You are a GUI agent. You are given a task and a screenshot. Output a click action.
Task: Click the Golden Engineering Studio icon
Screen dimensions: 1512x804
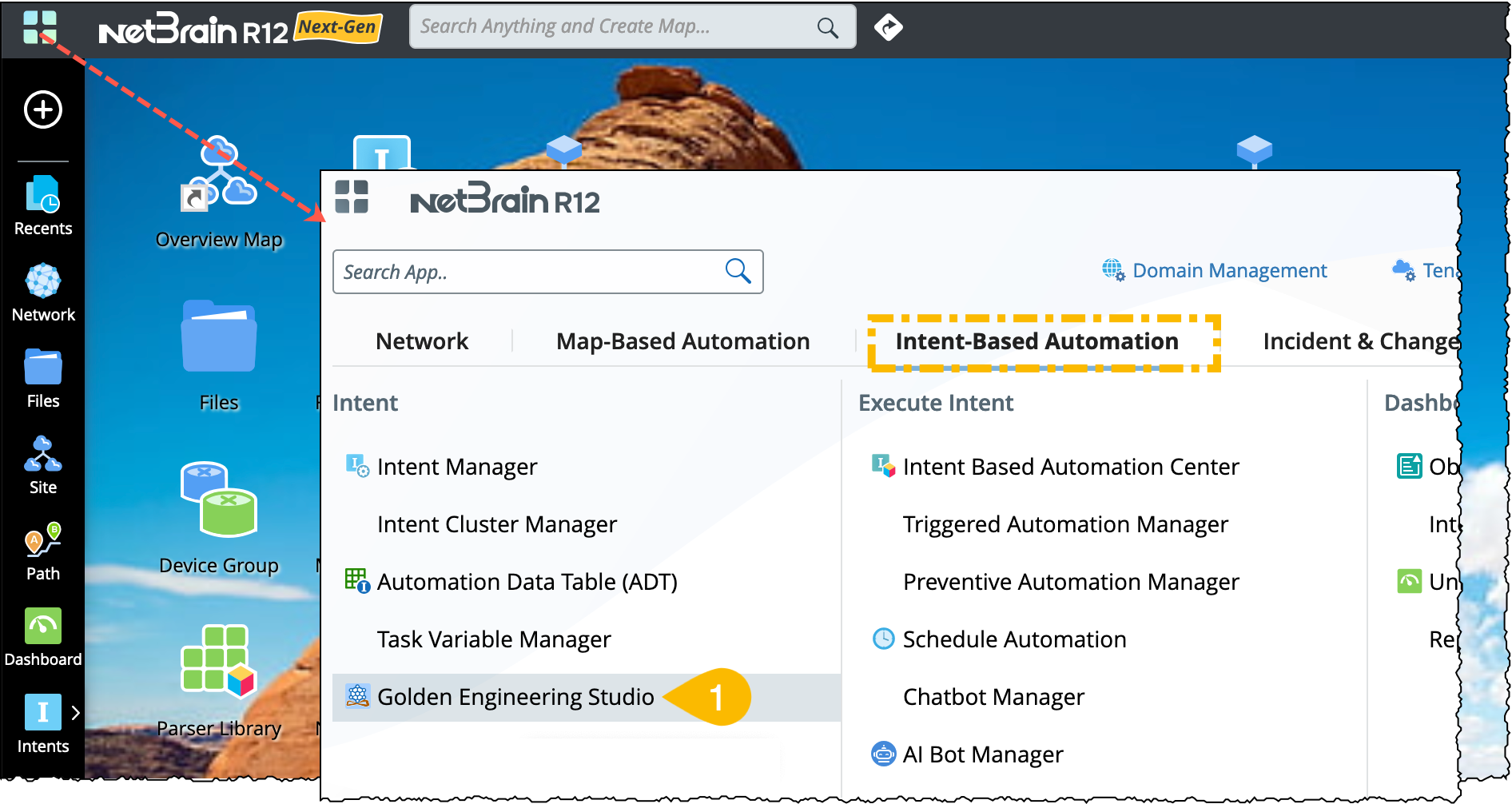pos(357,696)
